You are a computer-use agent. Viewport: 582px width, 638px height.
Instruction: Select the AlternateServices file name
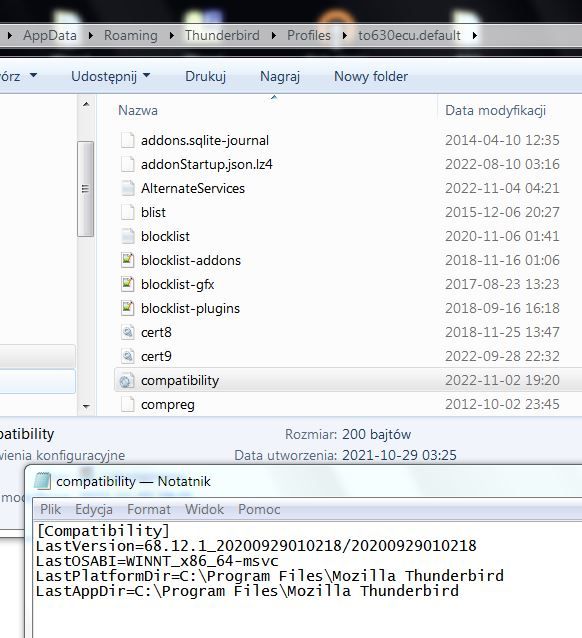point(193,188)
